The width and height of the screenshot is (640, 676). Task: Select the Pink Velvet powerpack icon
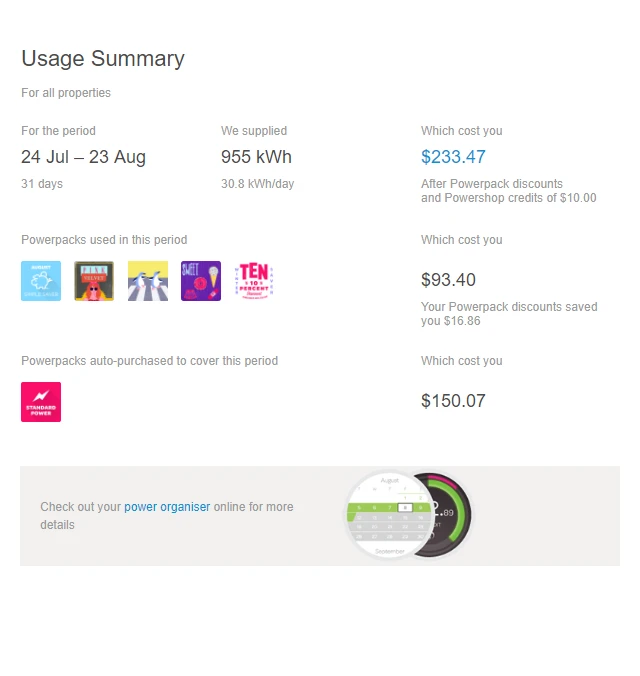pos(94,281)
